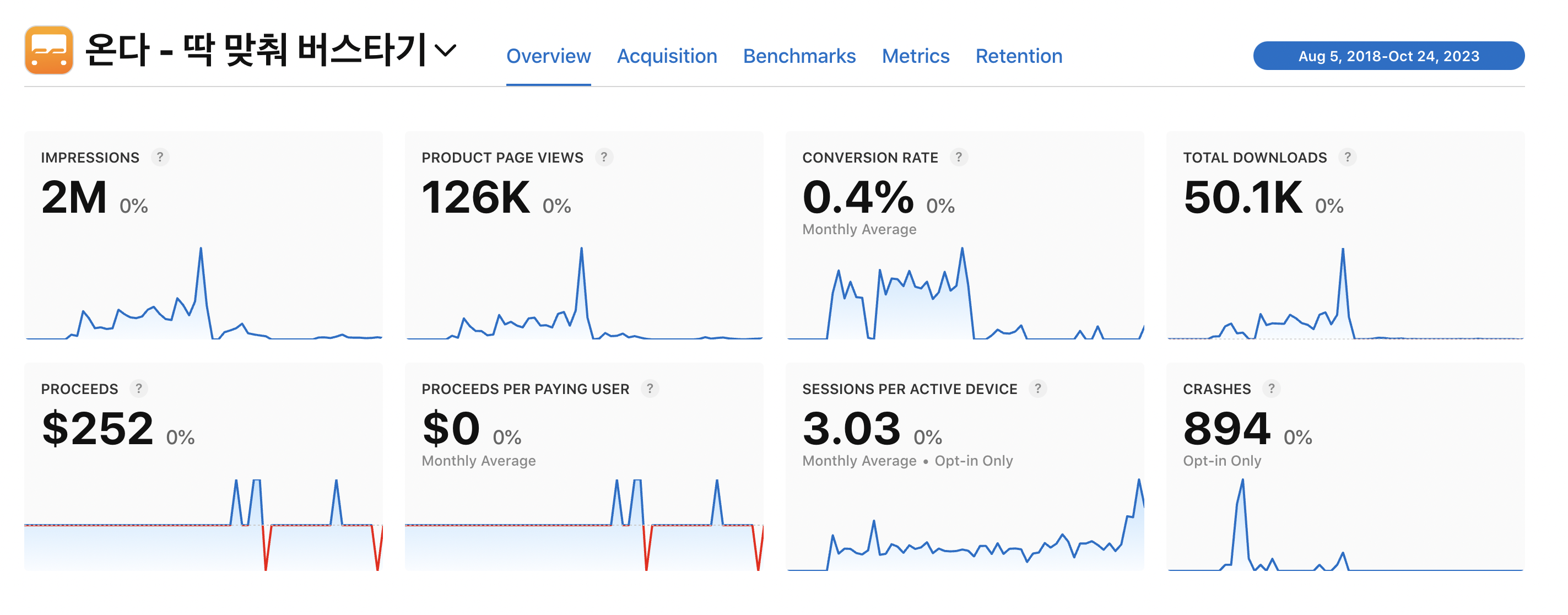The width and height of the screenshot is (1568, 615).
Task: Go to the Benchmarks tab
Action: click(799, 56)
